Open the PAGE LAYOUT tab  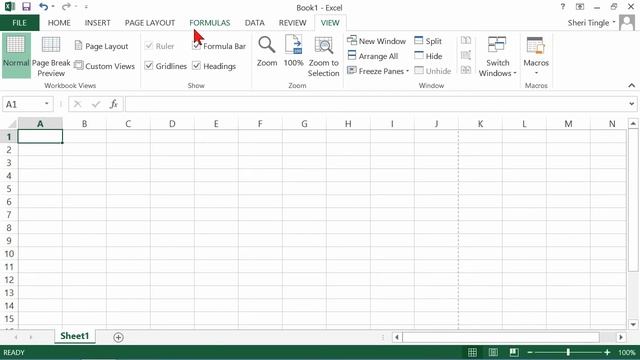(150, 23)
